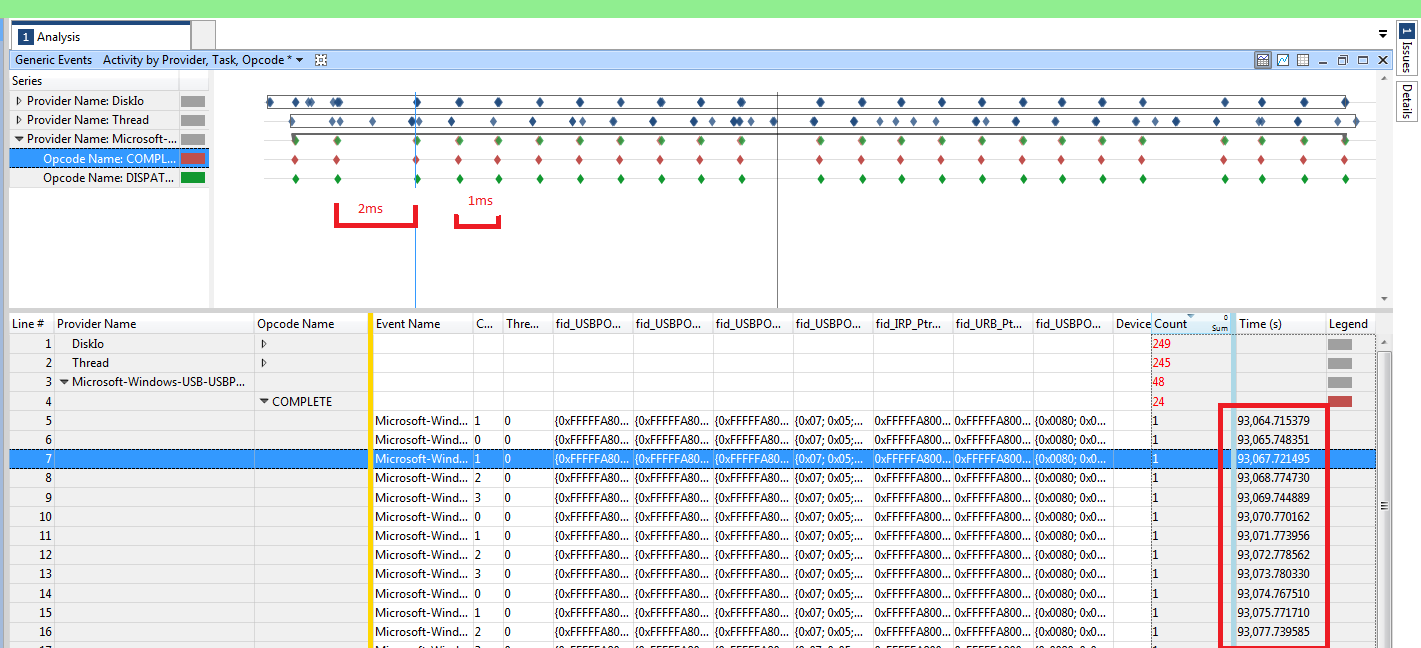Expand Provider Name: DiskIo series
Screen dimensions: 1421x648
point(19,101)
